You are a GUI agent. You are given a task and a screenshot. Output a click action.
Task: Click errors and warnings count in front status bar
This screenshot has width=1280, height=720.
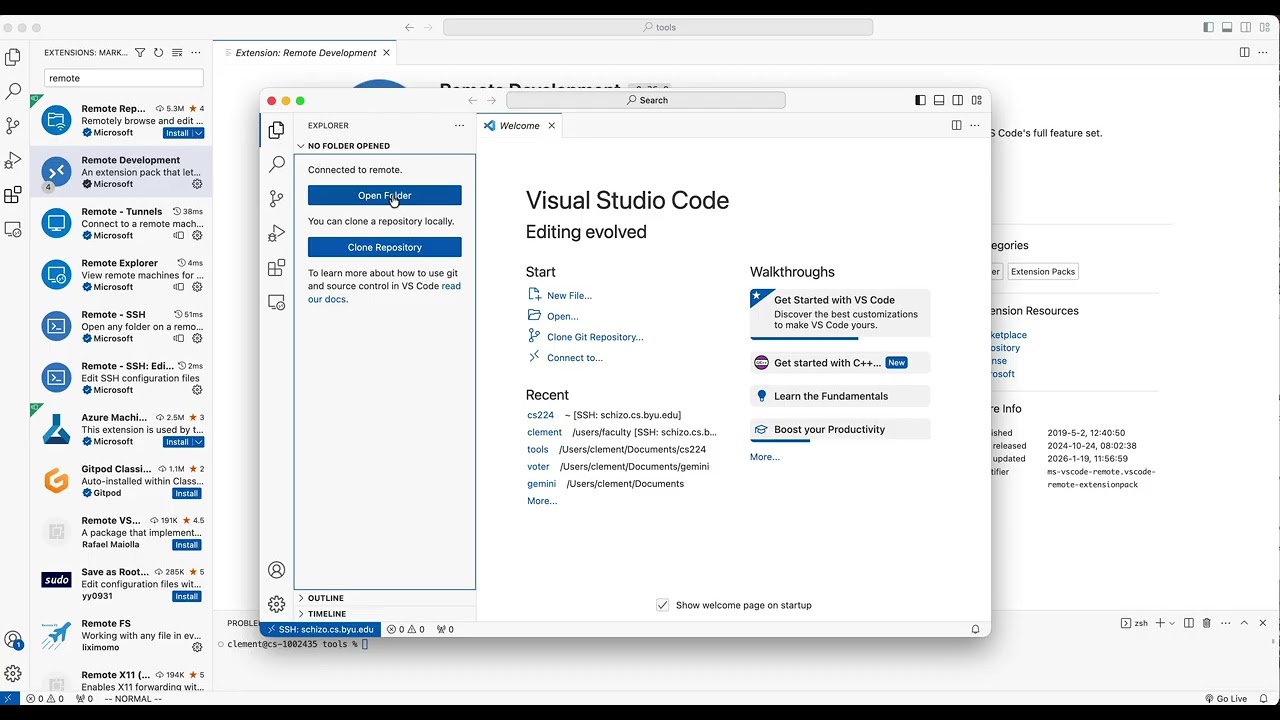click(406, 629)
